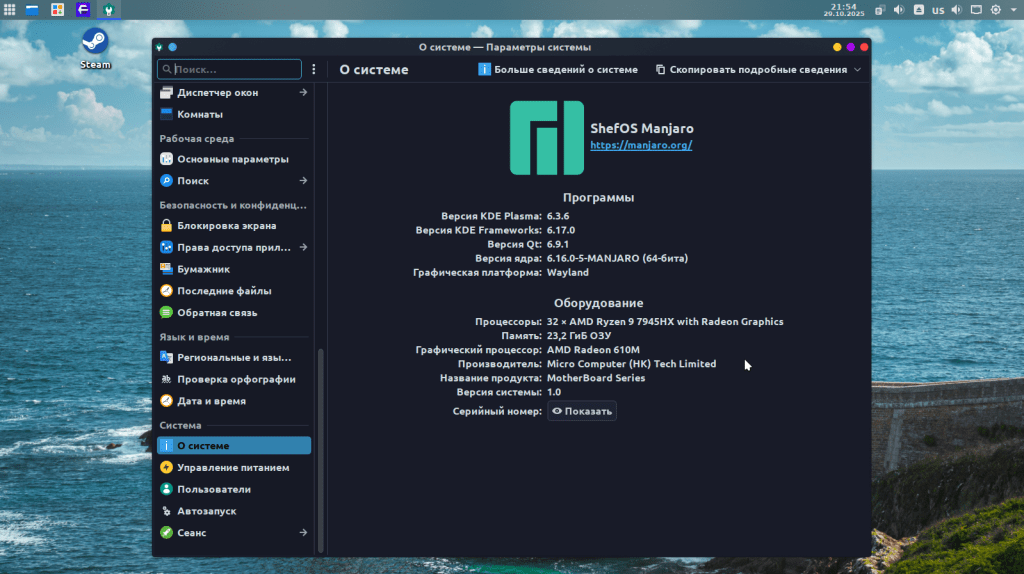Select Автозапуск in the sidebar

coord(206,511)
